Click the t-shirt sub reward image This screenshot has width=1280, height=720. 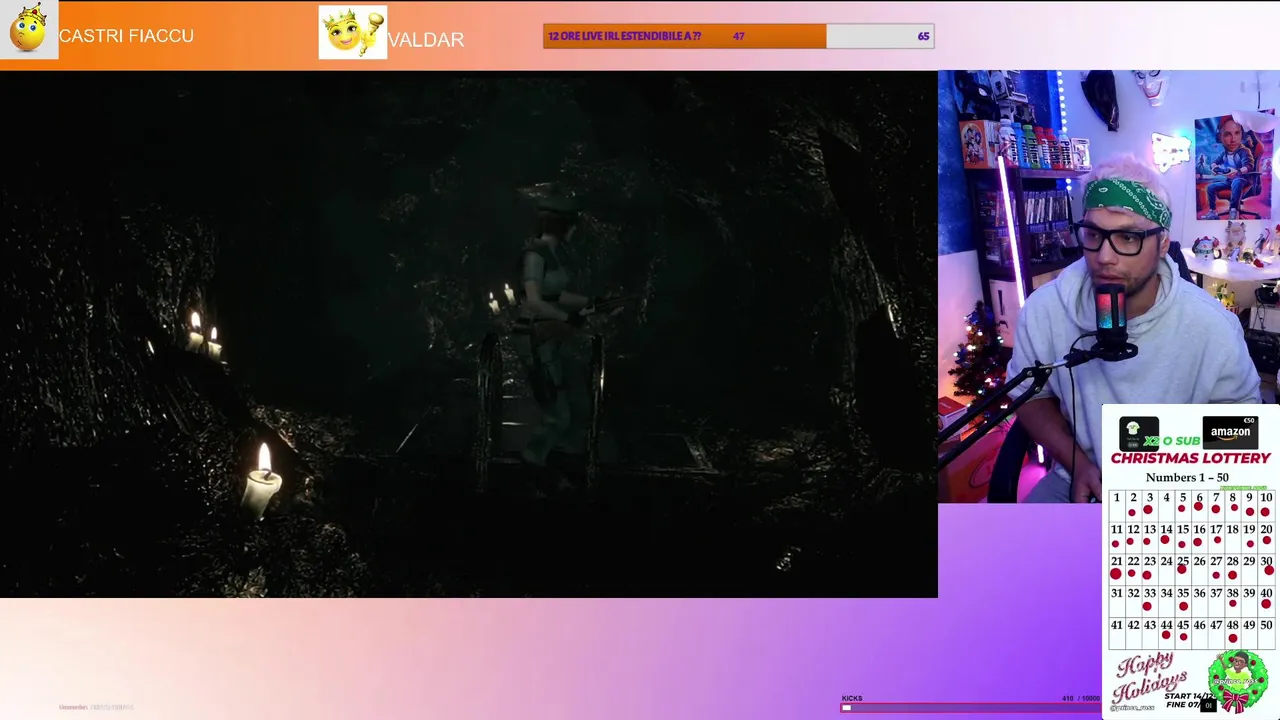(1138, 433)
